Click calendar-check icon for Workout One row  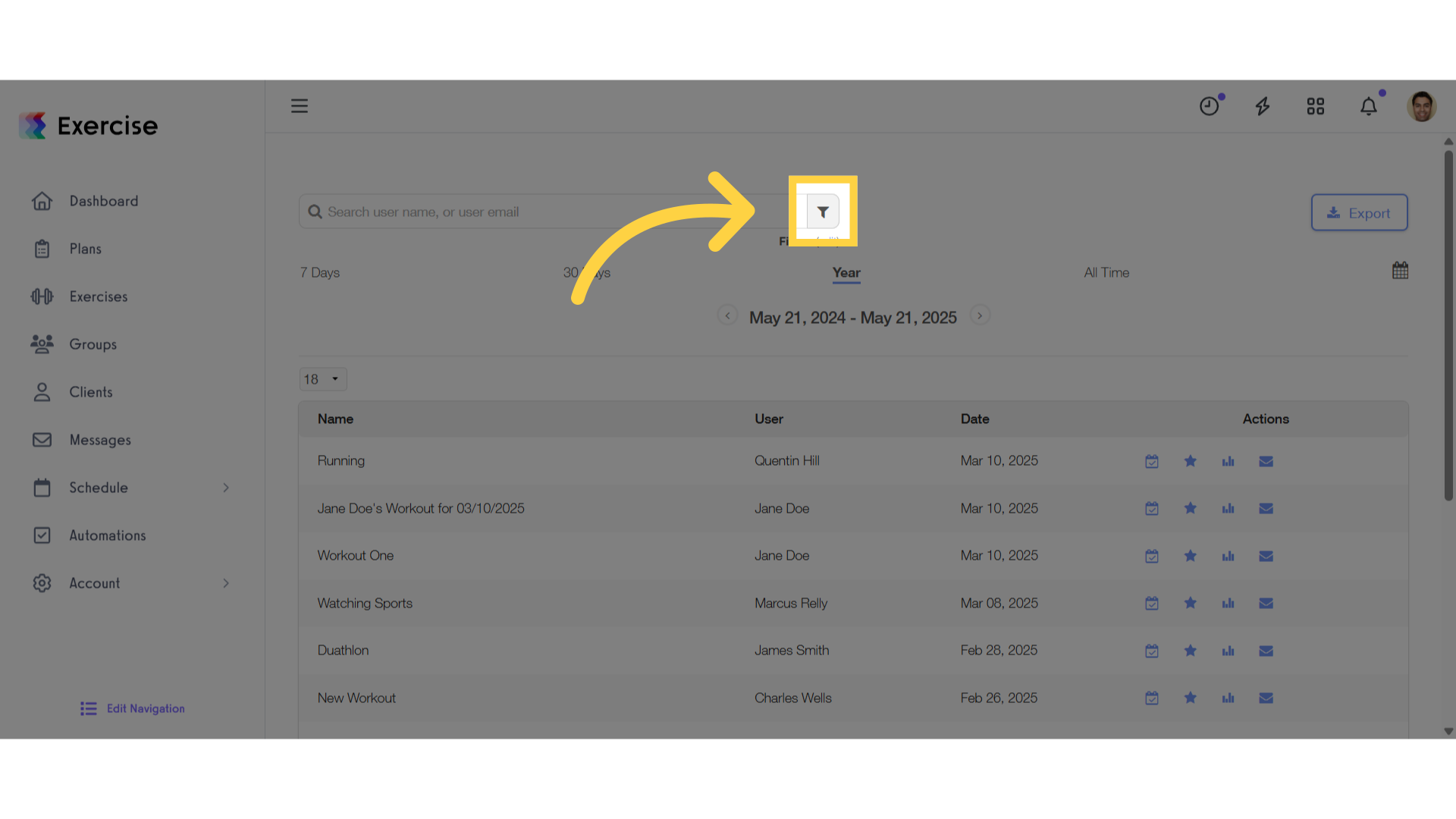1152,556
